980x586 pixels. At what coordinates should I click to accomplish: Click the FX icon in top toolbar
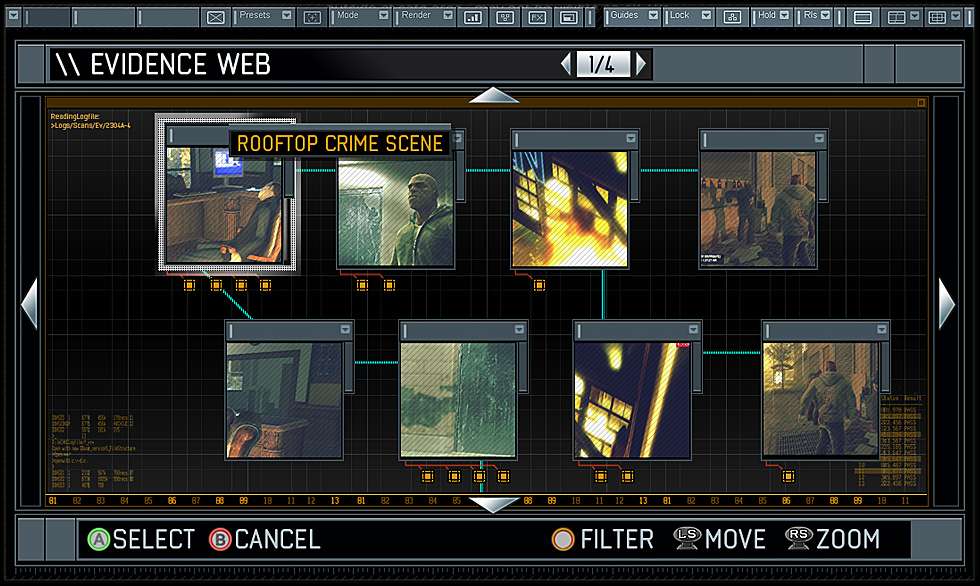point(537,17)
